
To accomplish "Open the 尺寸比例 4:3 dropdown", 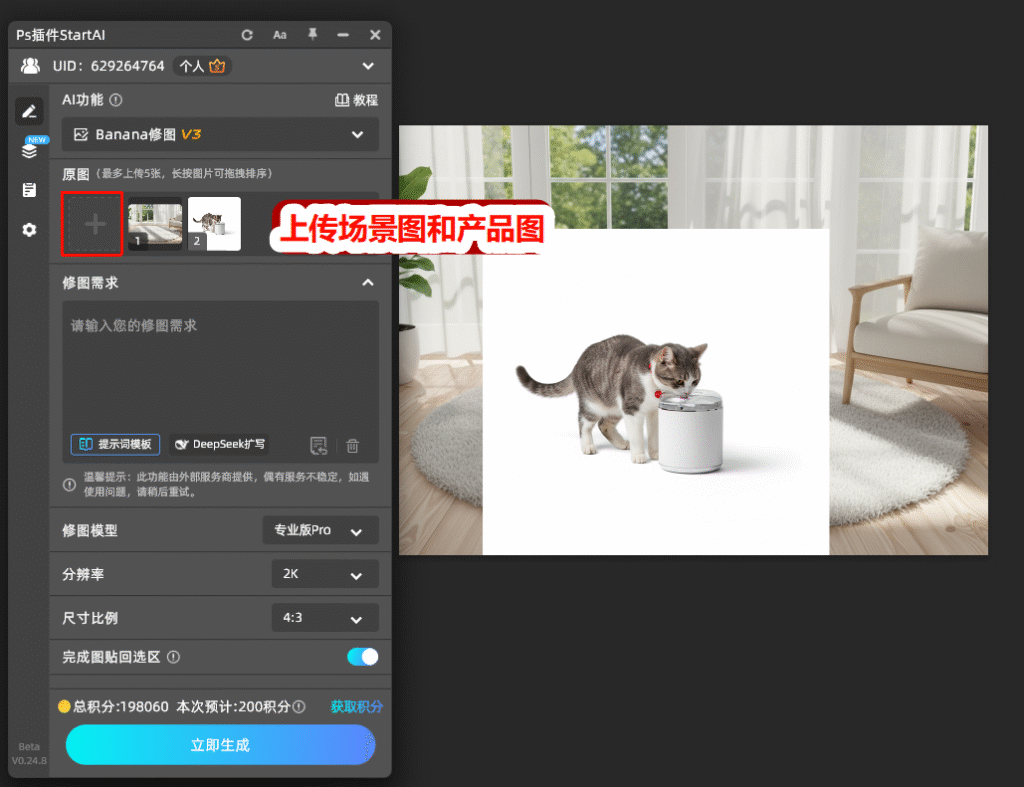I will tap(325, 618).
